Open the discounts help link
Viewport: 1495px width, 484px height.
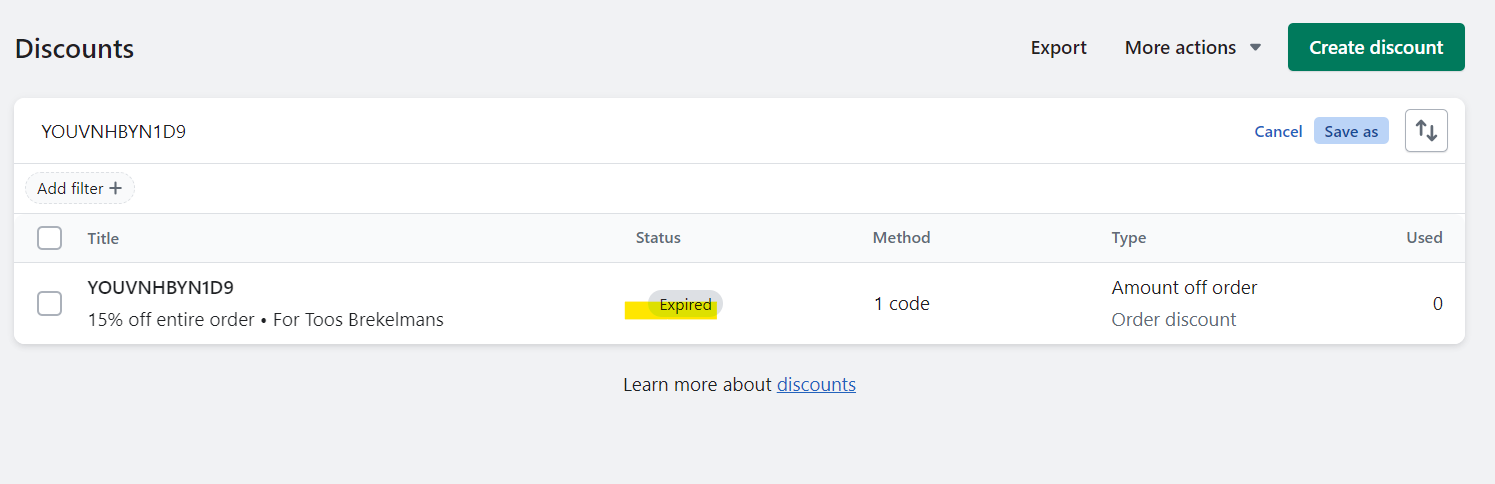(x=816, y=384)
